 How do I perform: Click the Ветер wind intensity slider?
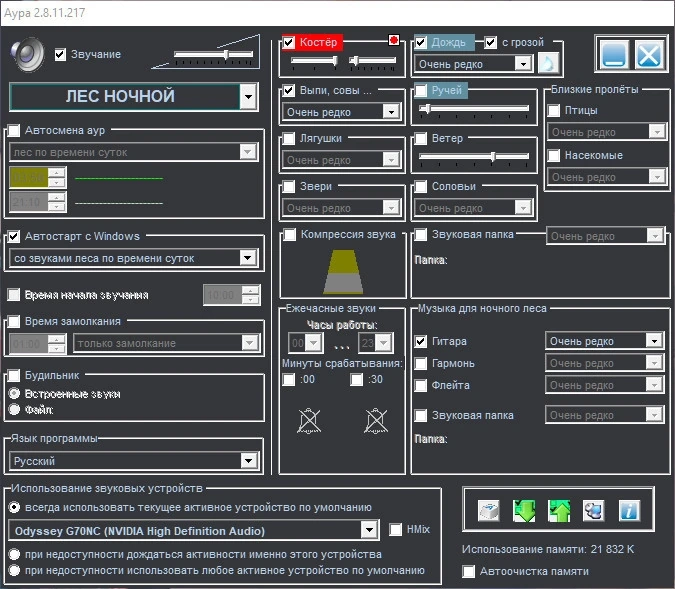[x=474, y=156]
